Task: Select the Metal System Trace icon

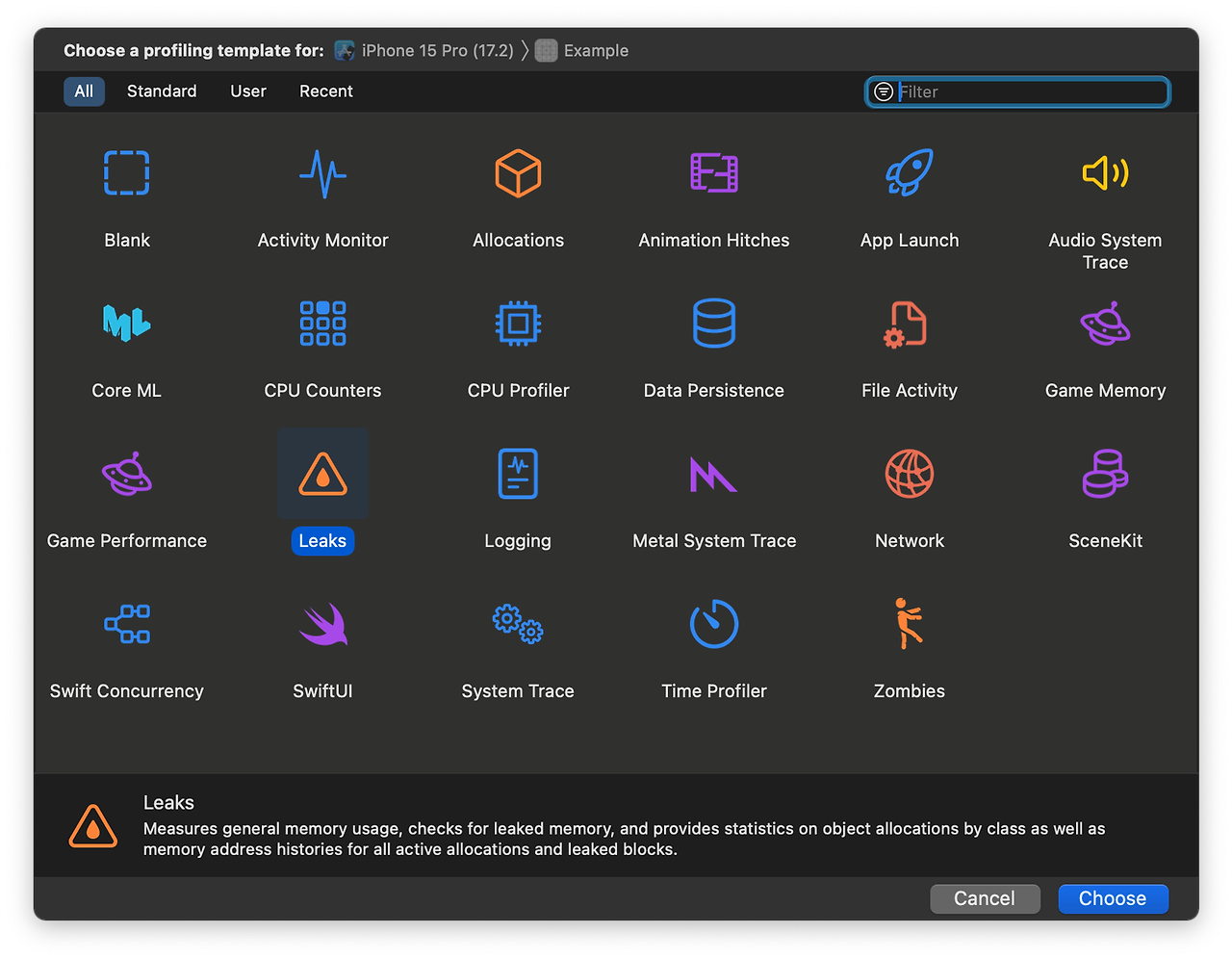Action: tap(714, 474)
